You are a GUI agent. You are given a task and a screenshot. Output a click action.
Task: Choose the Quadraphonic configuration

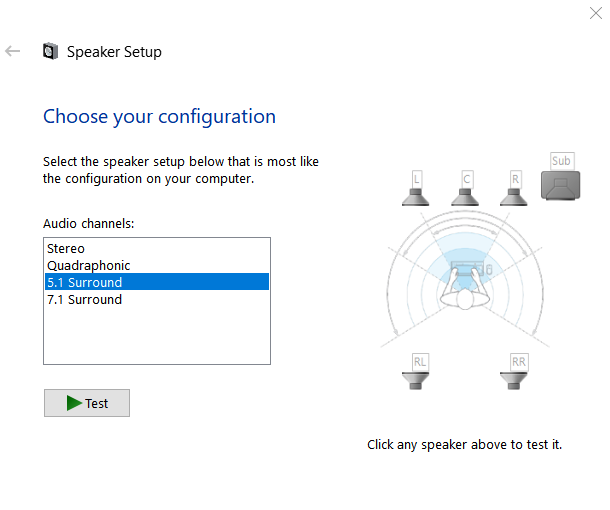pyautogui.click(x=89, y=265)
